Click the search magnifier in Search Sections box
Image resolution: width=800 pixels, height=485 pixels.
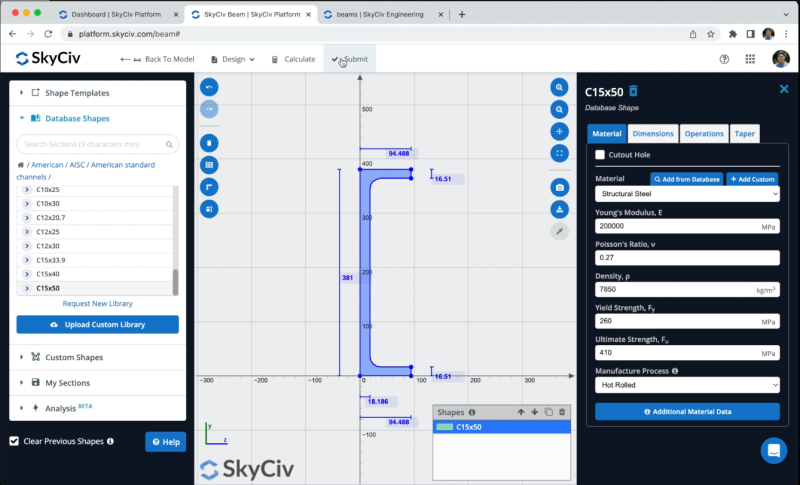[169, 144]
